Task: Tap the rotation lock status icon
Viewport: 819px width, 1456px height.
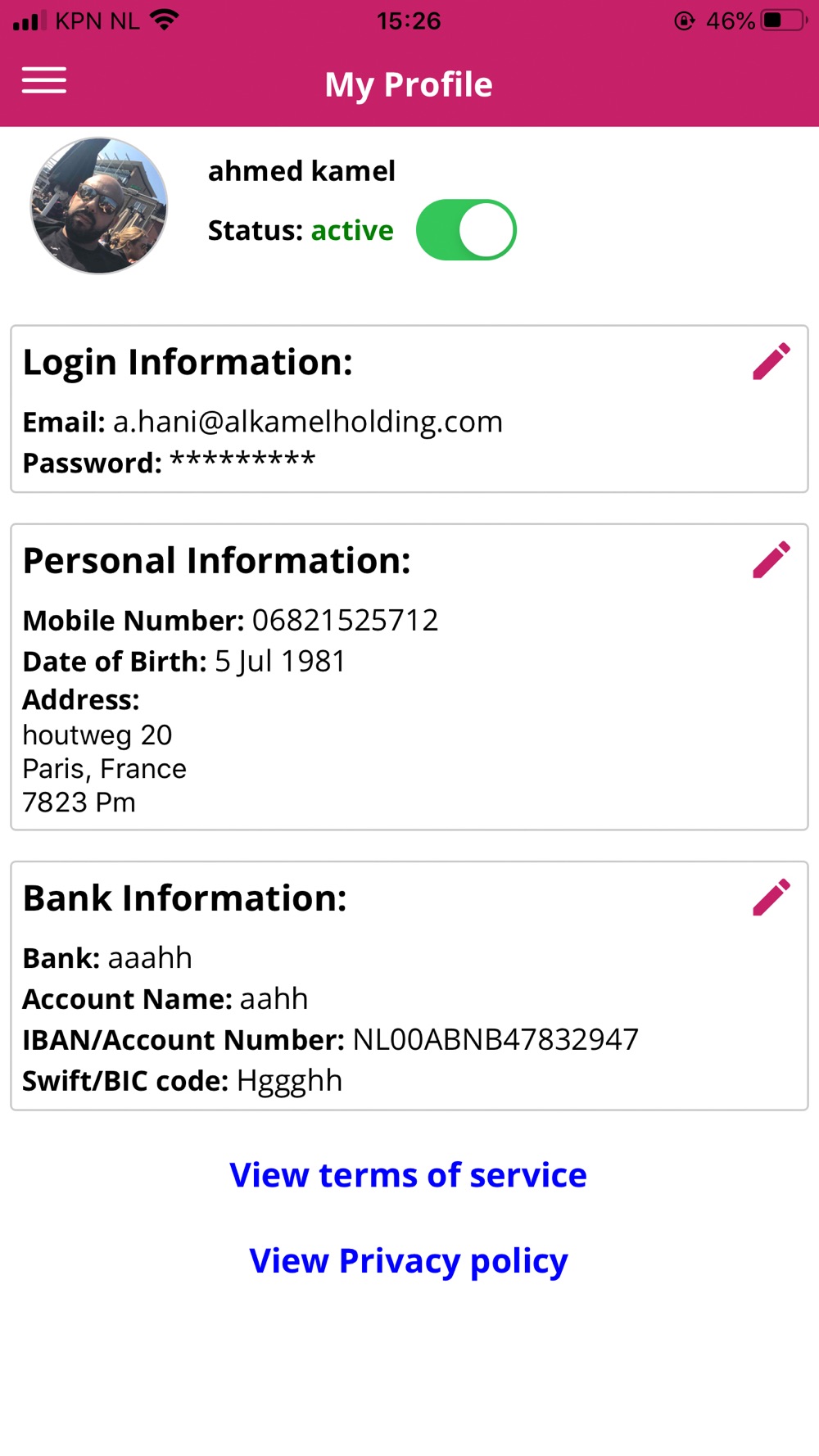Action: tap(684, 20)
